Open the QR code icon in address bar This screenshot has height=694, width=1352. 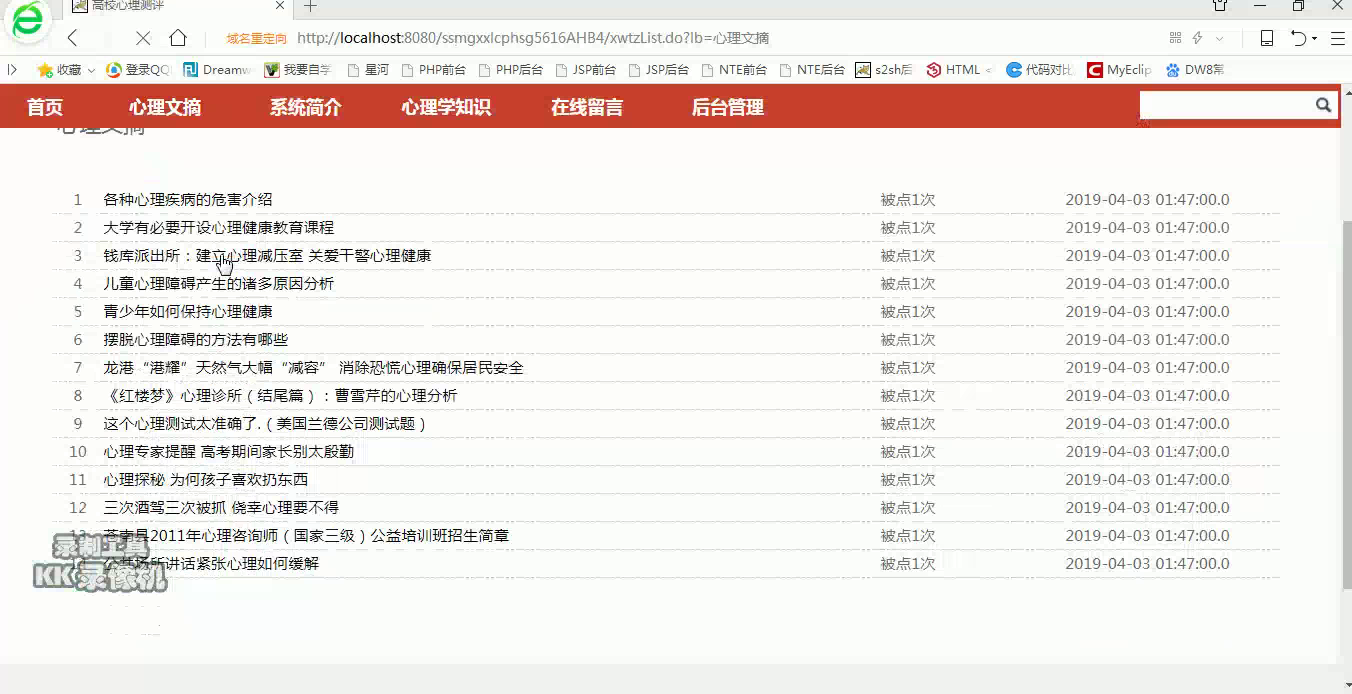click(x=1175, y=38)
